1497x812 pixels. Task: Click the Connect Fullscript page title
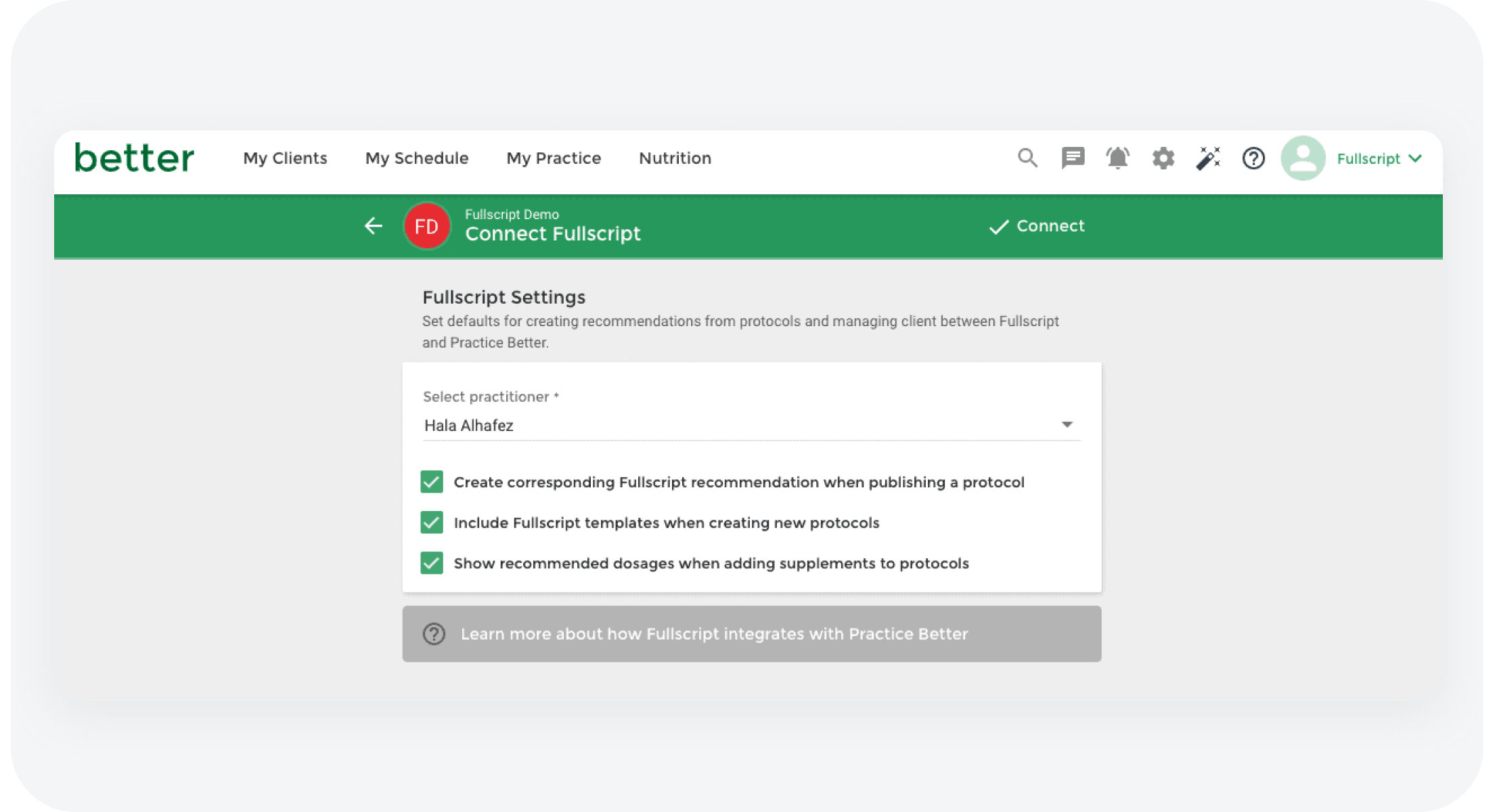click(553, 234)
